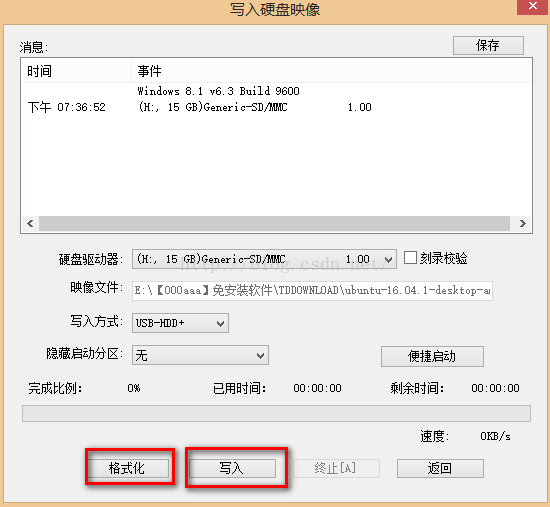The image size is (550, 507).
Task: Open the 硬盘驱动器 drive dropdown
Action: click(264, 259)
